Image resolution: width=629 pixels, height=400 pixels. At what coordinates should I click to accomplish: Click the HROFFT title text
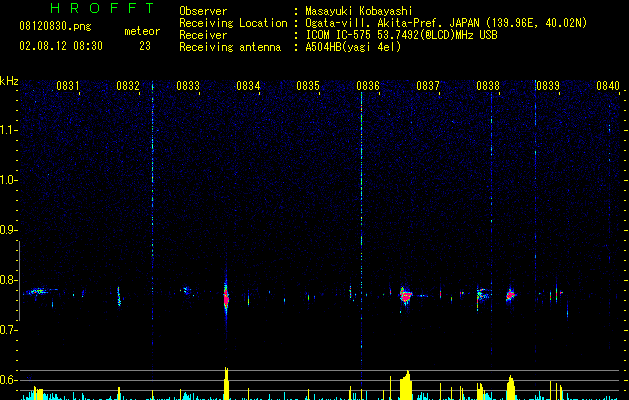[x=103, y=8]
